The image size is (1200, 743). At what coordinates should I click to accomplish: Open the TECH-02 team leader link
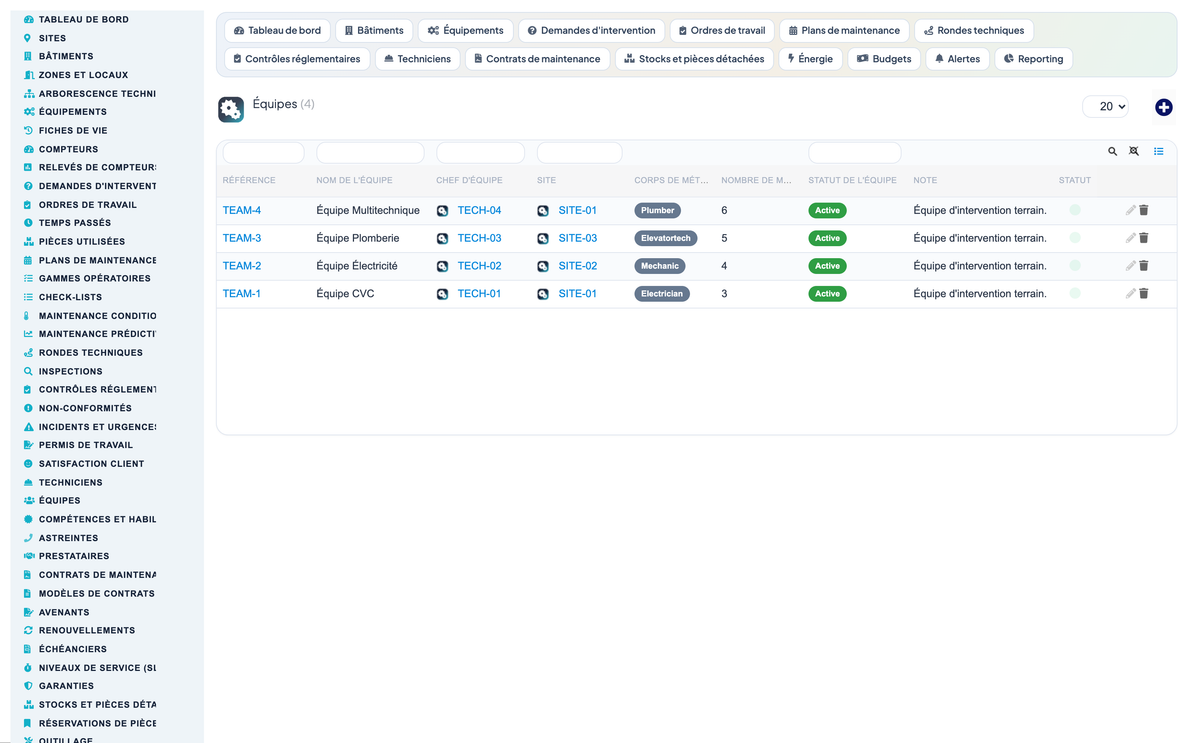(x=479, y=266)
